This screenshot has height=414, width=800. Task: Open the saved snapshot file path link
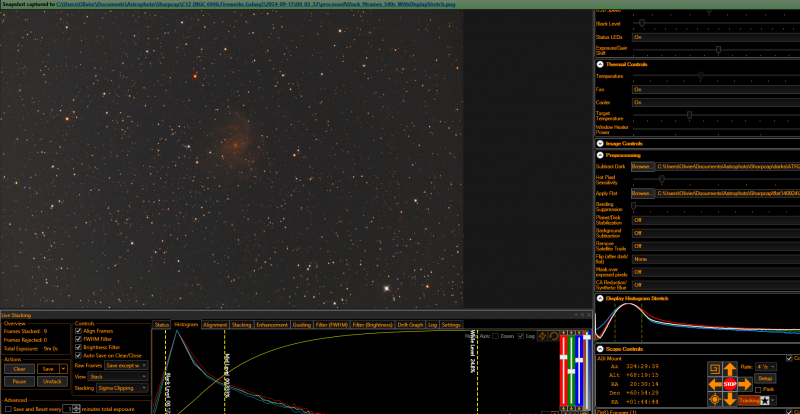pyautogui.click(x=256, y=4)
